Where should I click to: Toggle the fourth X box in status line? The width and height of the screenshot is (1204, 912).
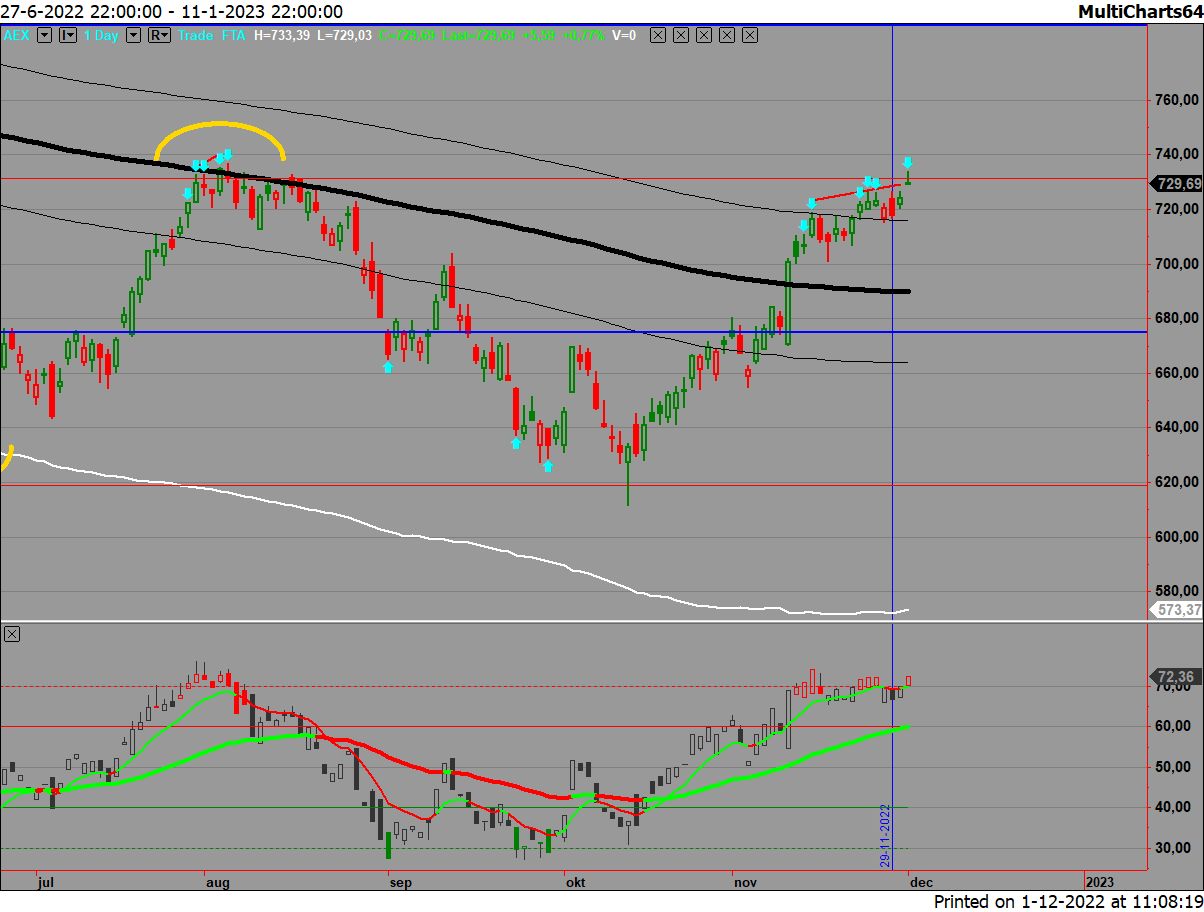click(727, 36)
